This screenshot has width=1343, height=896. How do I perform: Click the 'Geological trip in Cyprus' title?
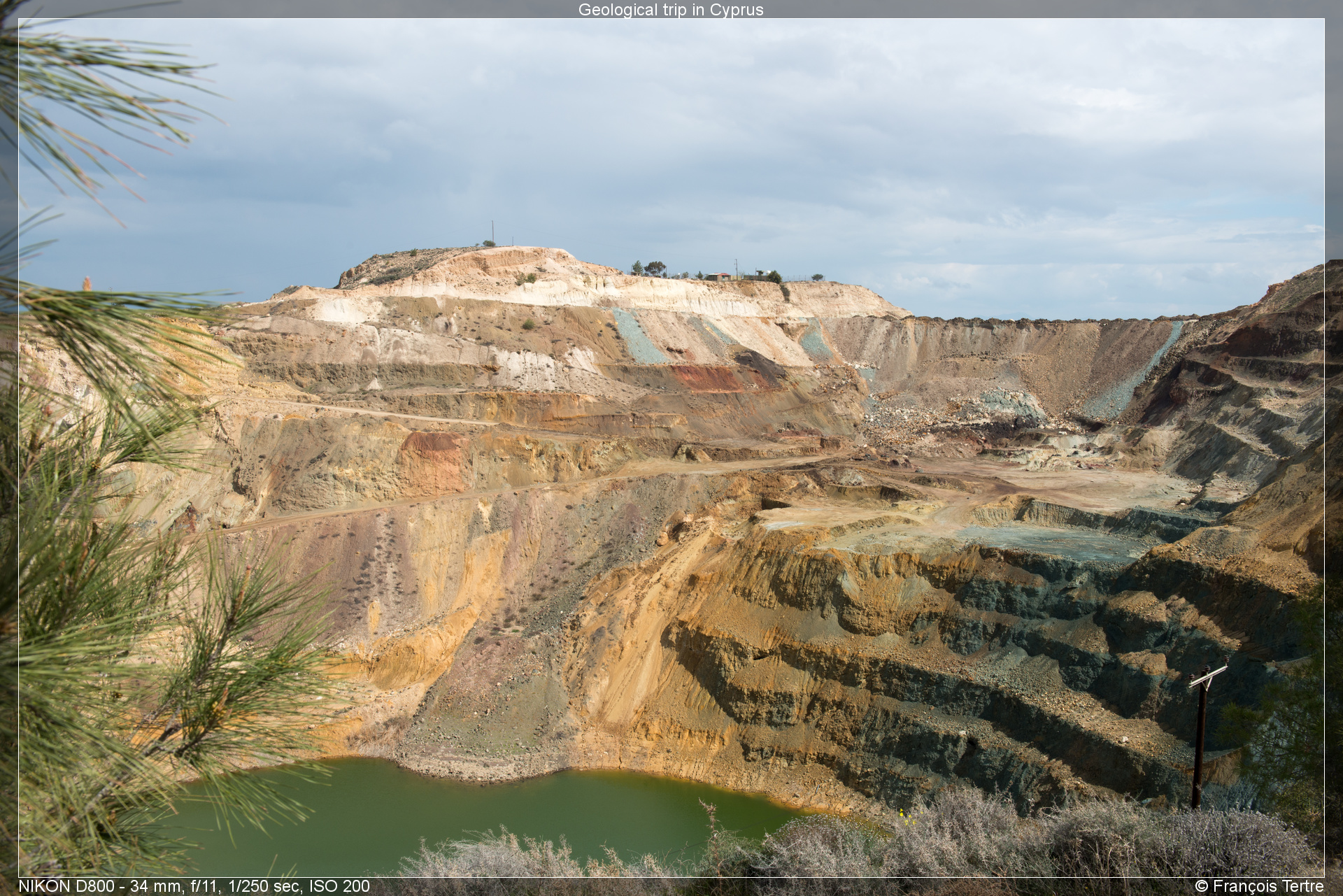(671, 10)
